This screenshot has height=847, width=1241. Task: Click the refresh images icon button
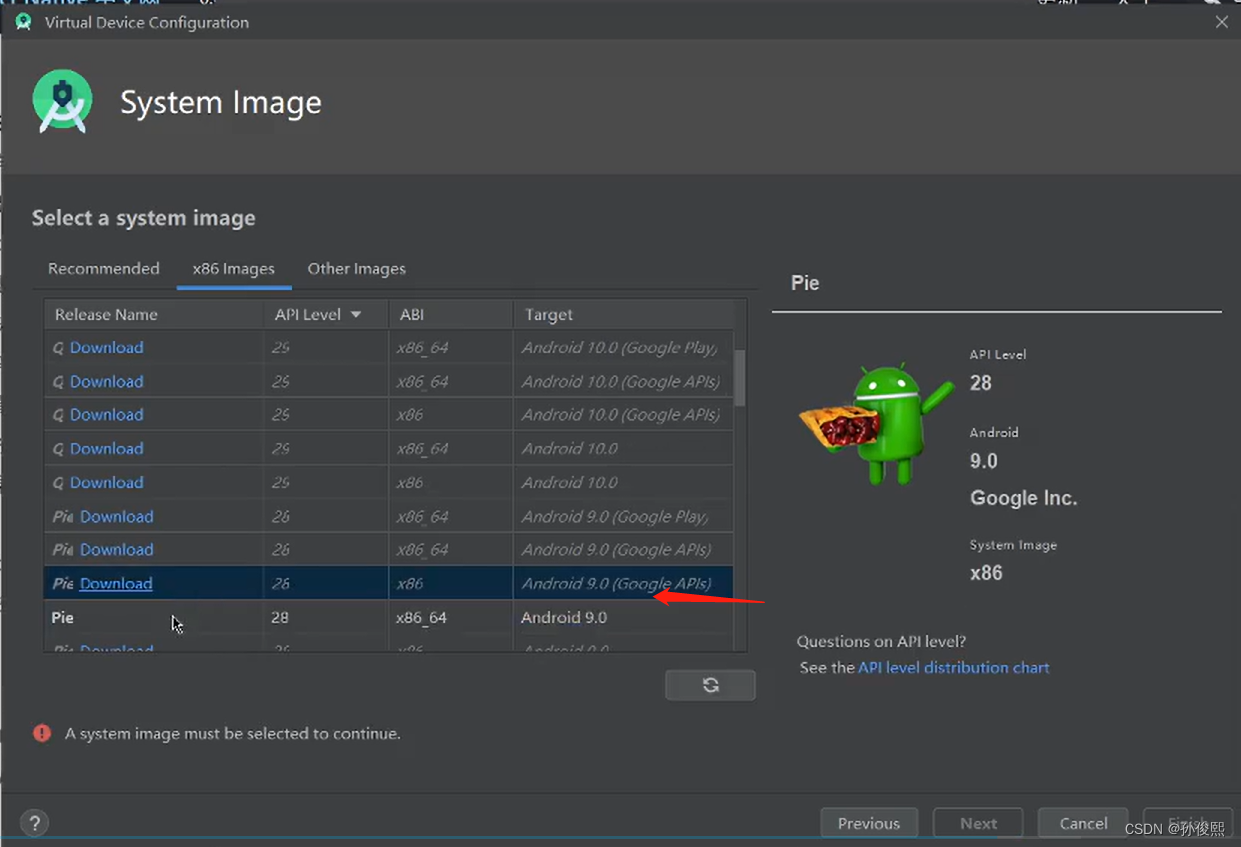tap(710, 685)
